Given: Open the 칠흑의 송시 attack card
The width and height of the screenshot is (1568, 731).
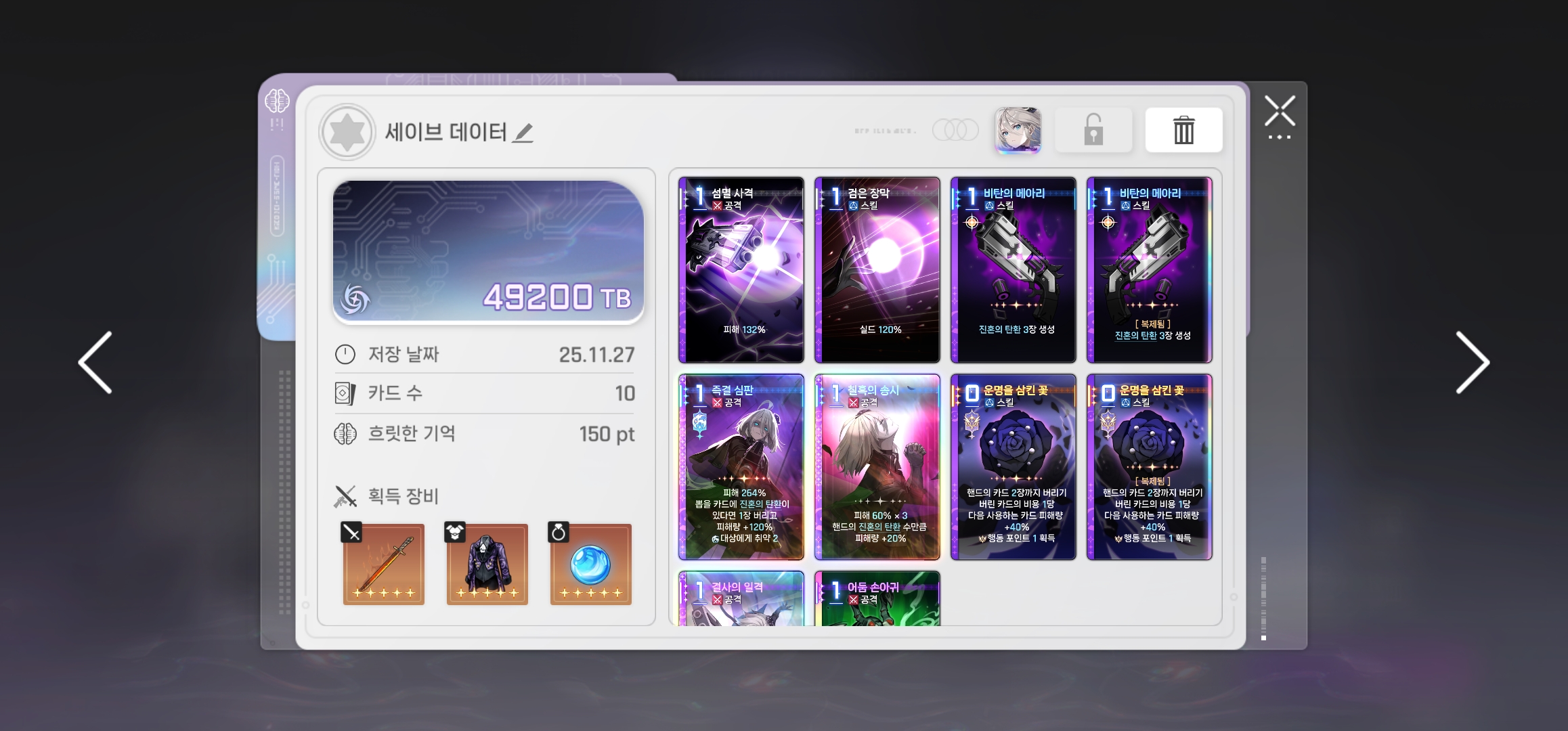Looking at the screenshot, I should point(877,467).
